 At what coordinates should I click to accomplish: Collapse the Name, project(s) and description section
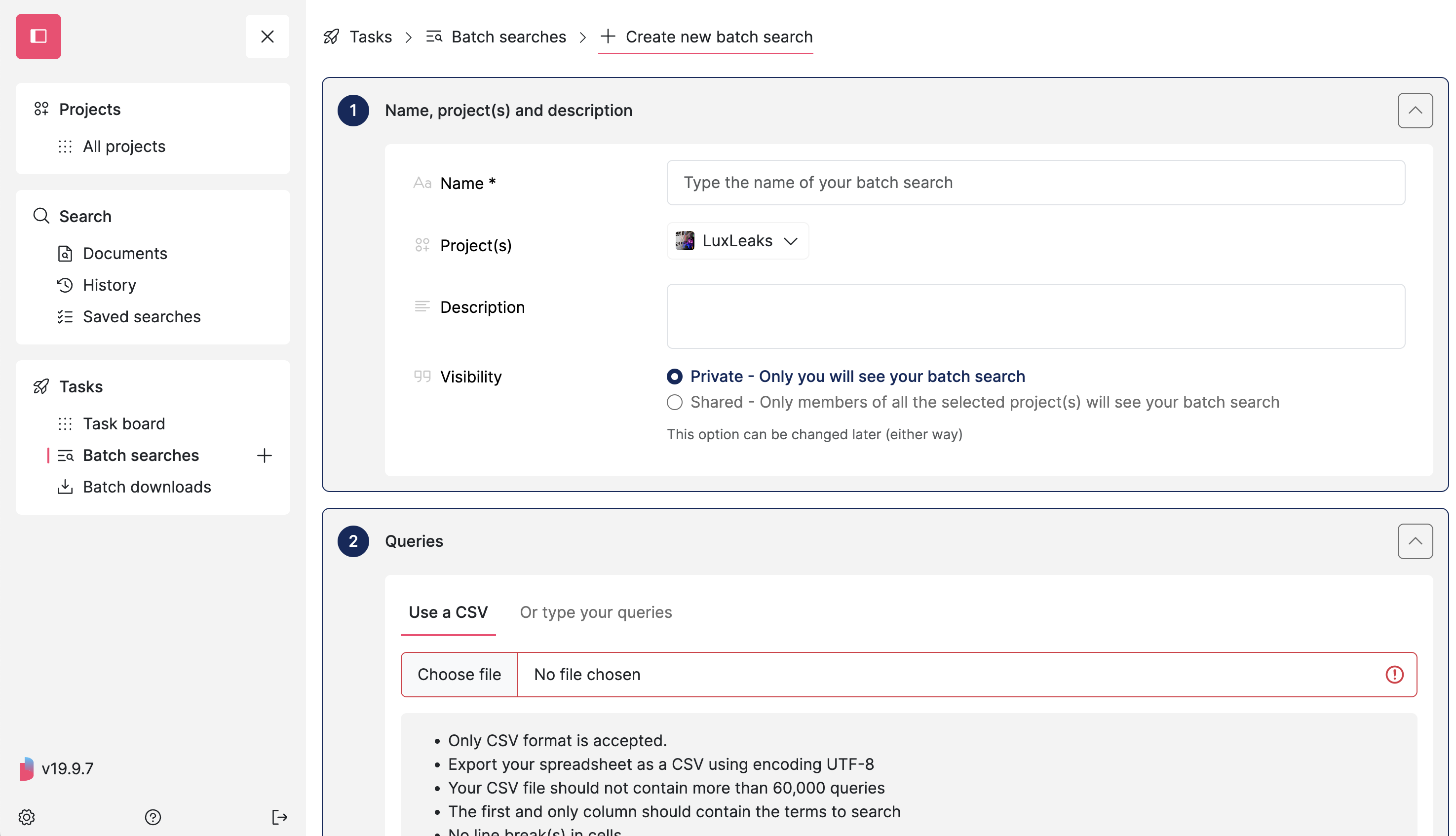tap(1415, 110)
